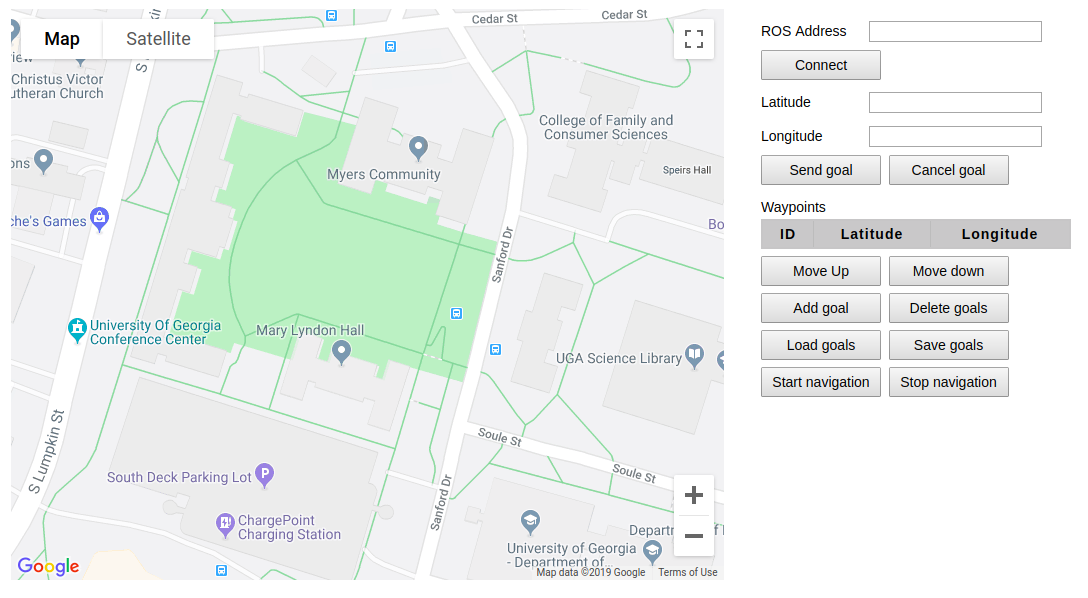Add a goal waypoint
Viewport: 1088px width, 598px height.
(821, 308)
